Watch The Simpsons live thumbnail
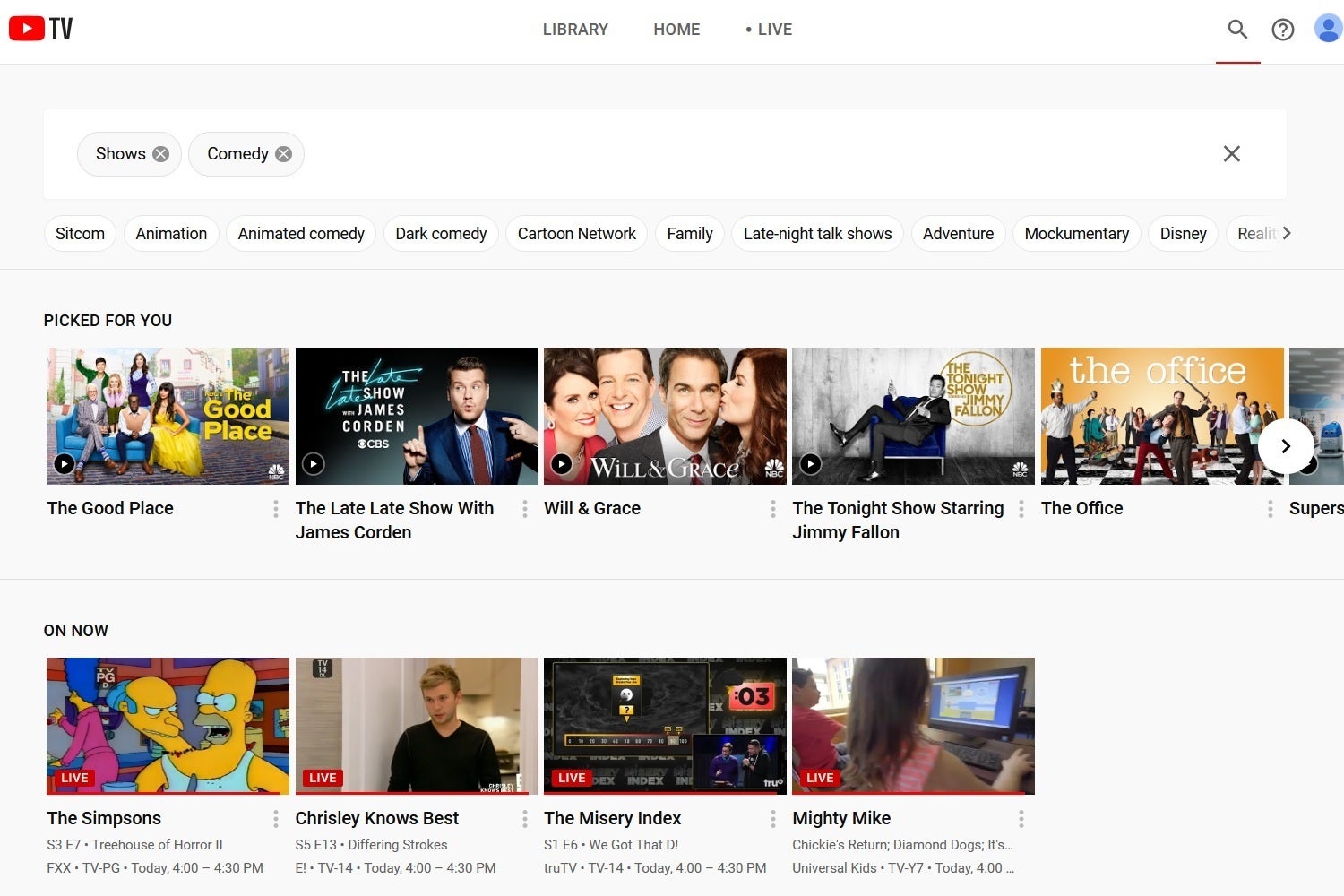 [168, 726]
